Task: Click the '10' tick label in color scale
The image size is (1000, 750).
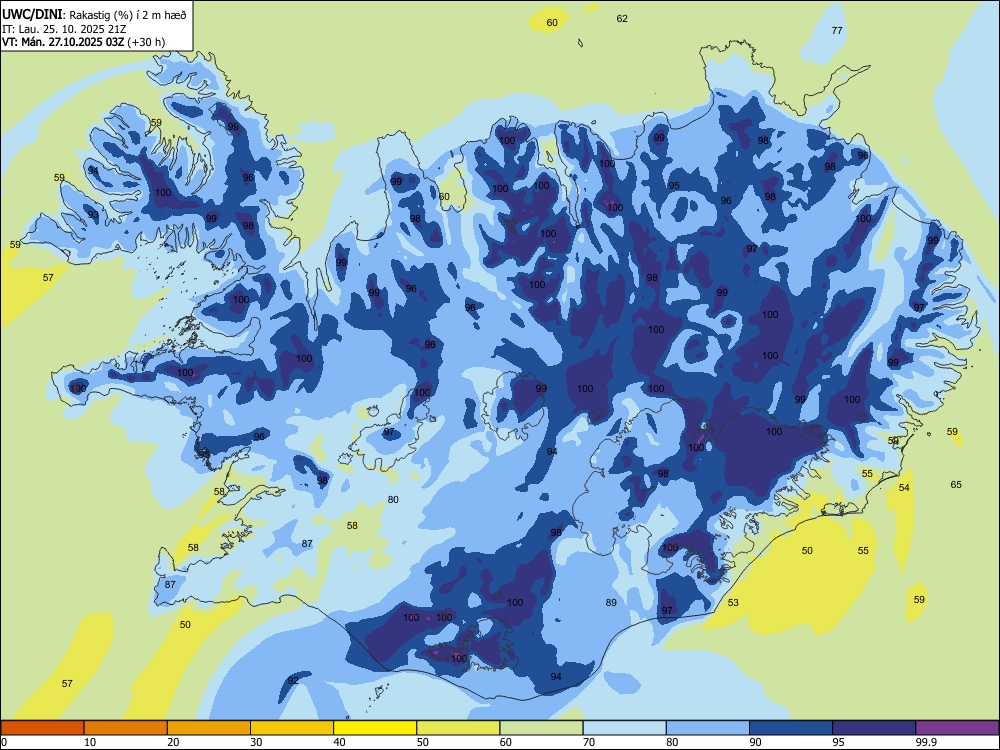Action: (x=90, y=742)
